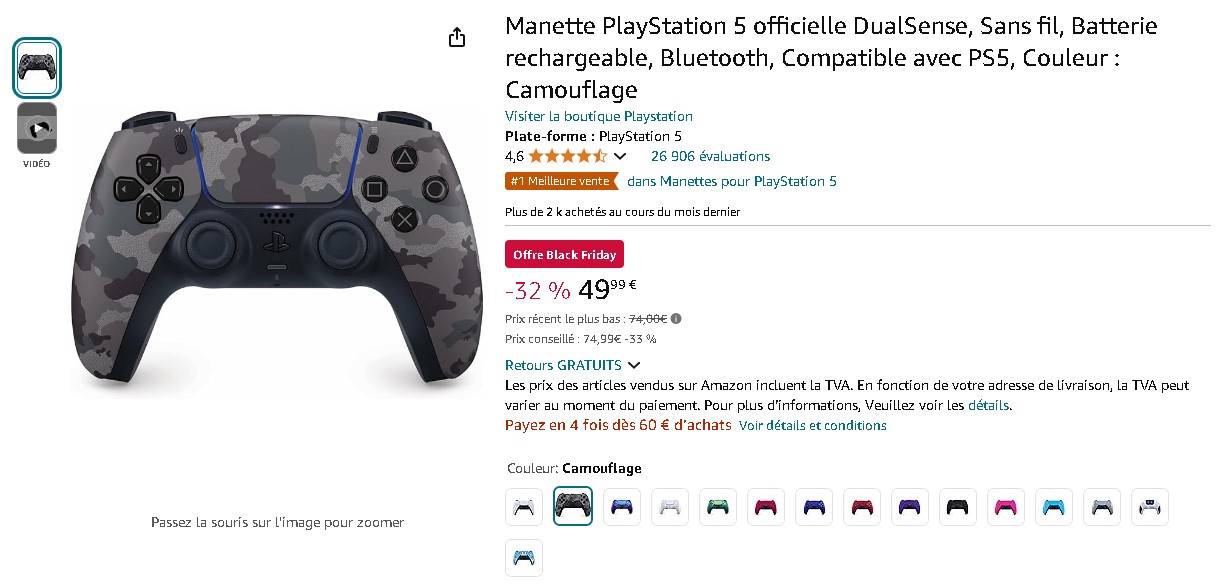Select the purple controller color swatch
The image size is (1220, 588).
click(910, 507)
